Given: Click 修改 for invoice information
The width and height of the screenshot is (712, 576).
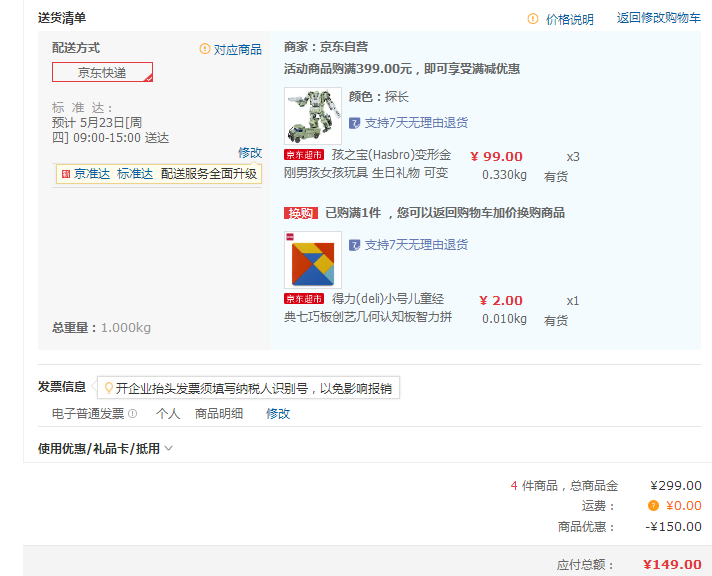Looking at the screenshot, I should pyautogui.click(x=278, y=414).
